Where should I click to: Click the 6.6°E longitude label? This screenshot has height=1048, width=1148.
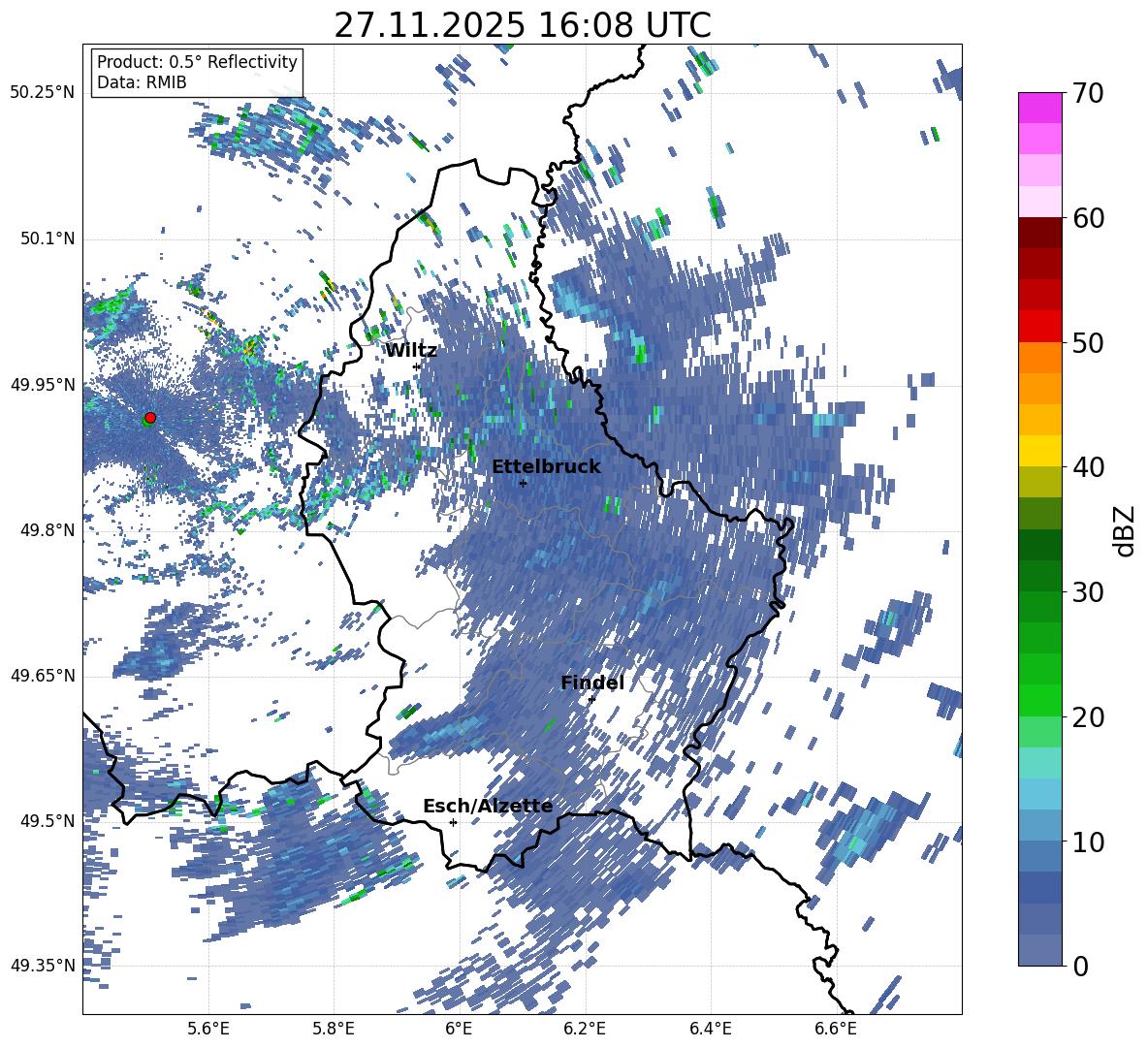[x=836, y=1029]
